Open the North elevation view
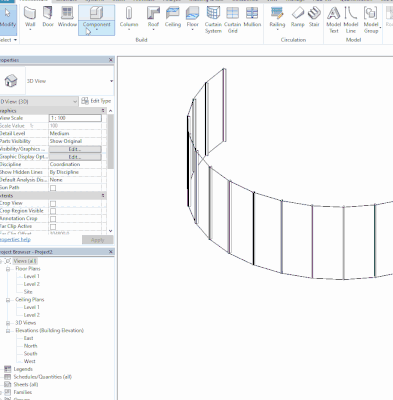The image size is (393, 400). click(30, 346)
